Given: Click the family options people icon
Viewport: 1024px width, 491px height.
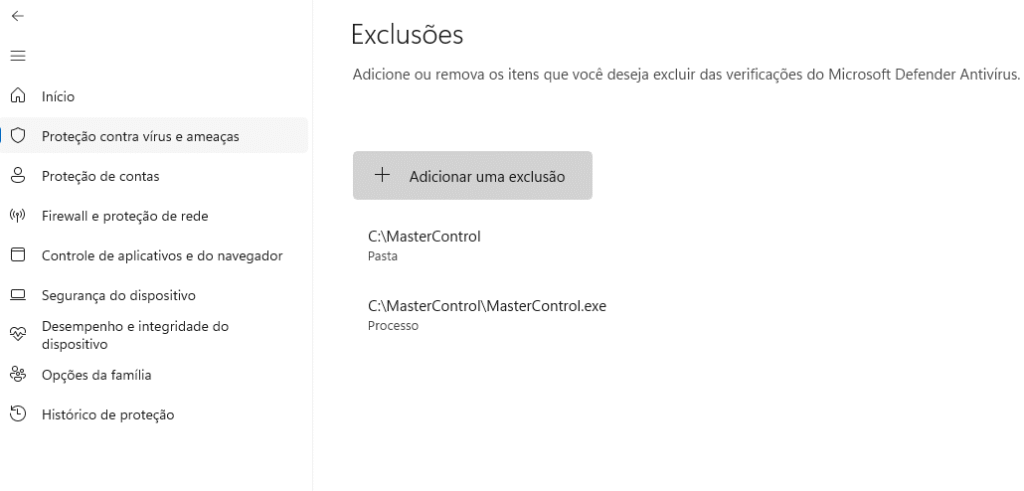Looking at the screenshot, I should coord(18,375).
